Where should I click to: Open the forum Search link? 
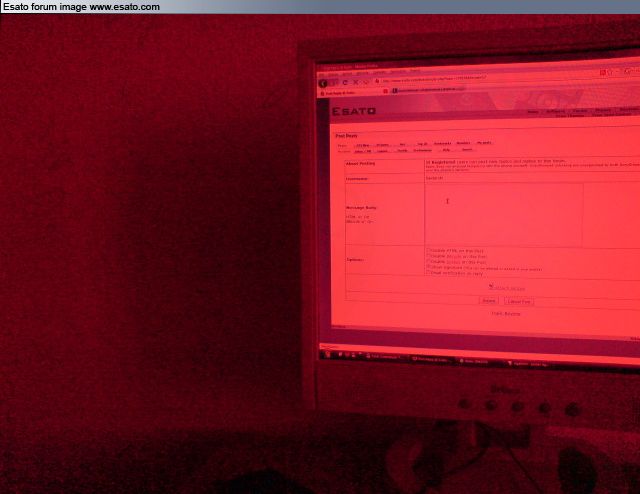point(467,149)
